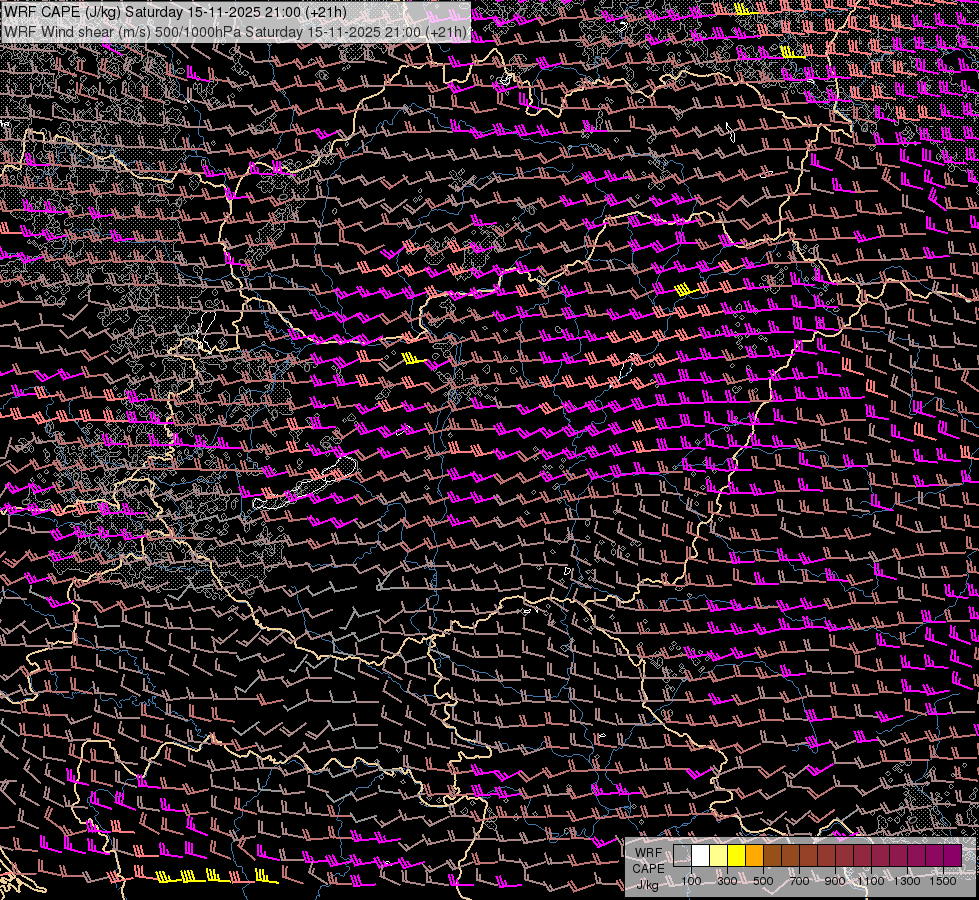This screenshot has width=979, height=900.
Task: Click the pale yellow CAPE legend swatch
Action: click(x=718, y=855)
